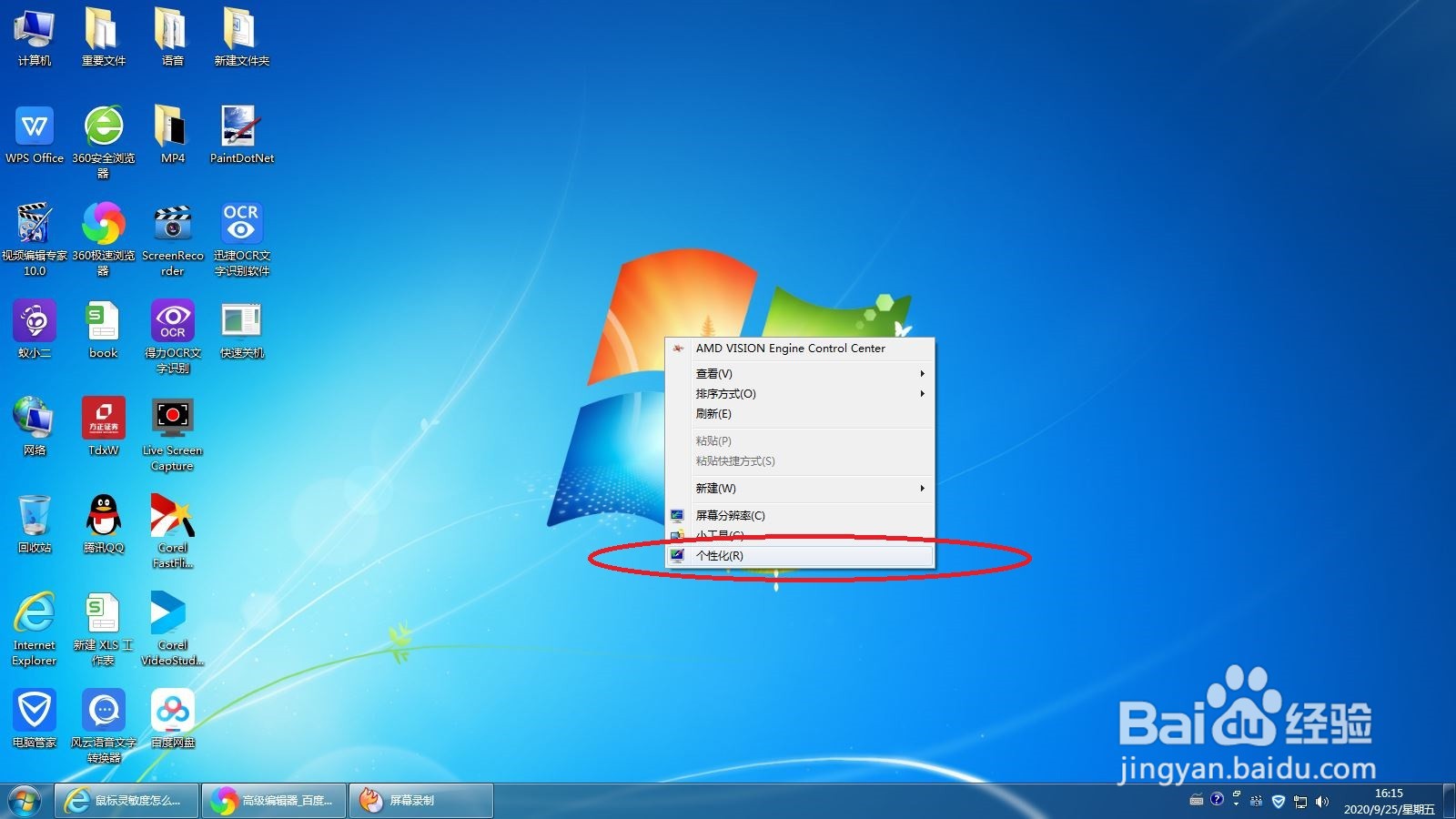This screenshot has width=1456, height=819.
Task: Select the 电脑管家 desktop icon
Action: point(35,719)
